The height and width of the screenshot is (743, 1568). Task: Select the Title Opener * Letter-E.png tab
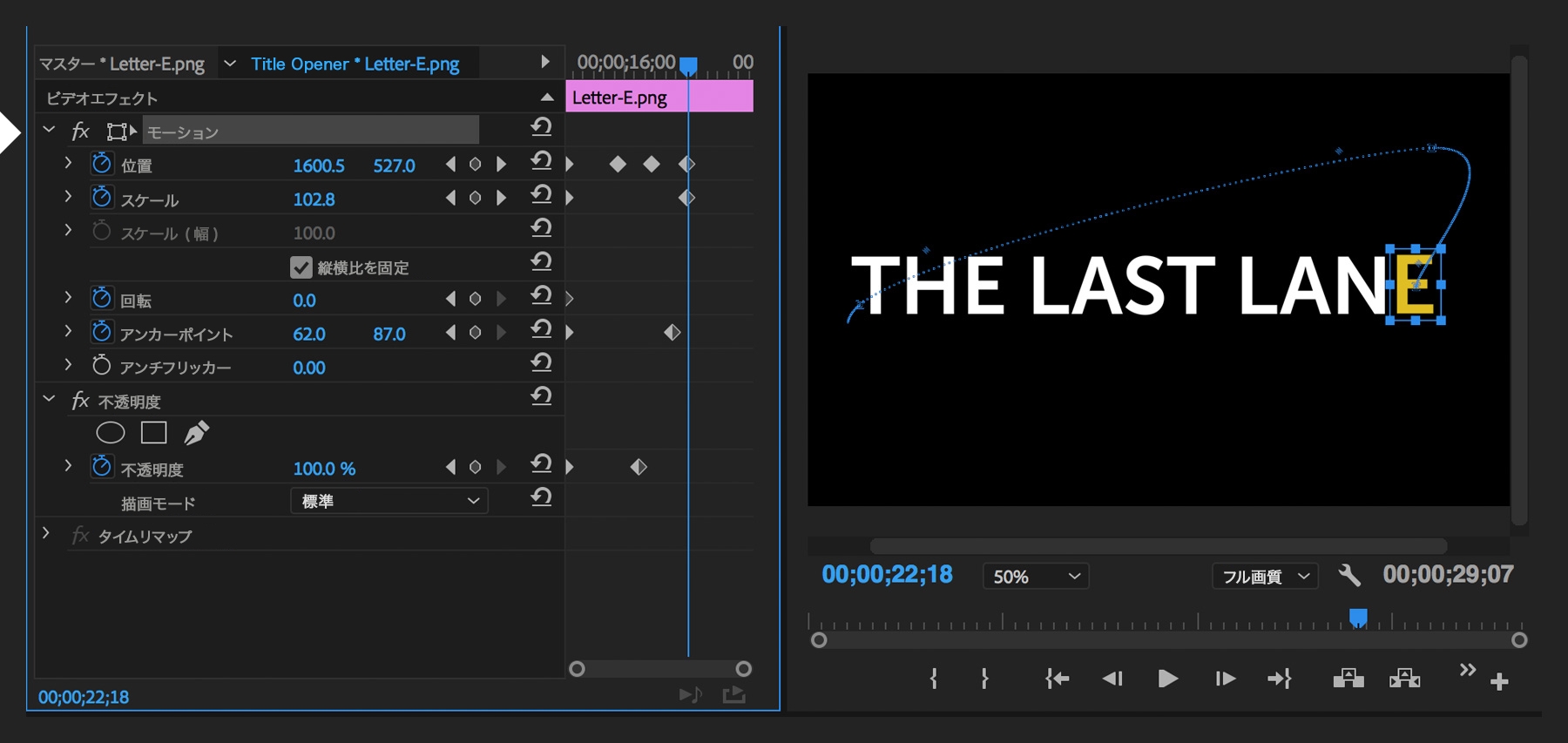pos(355,64)
